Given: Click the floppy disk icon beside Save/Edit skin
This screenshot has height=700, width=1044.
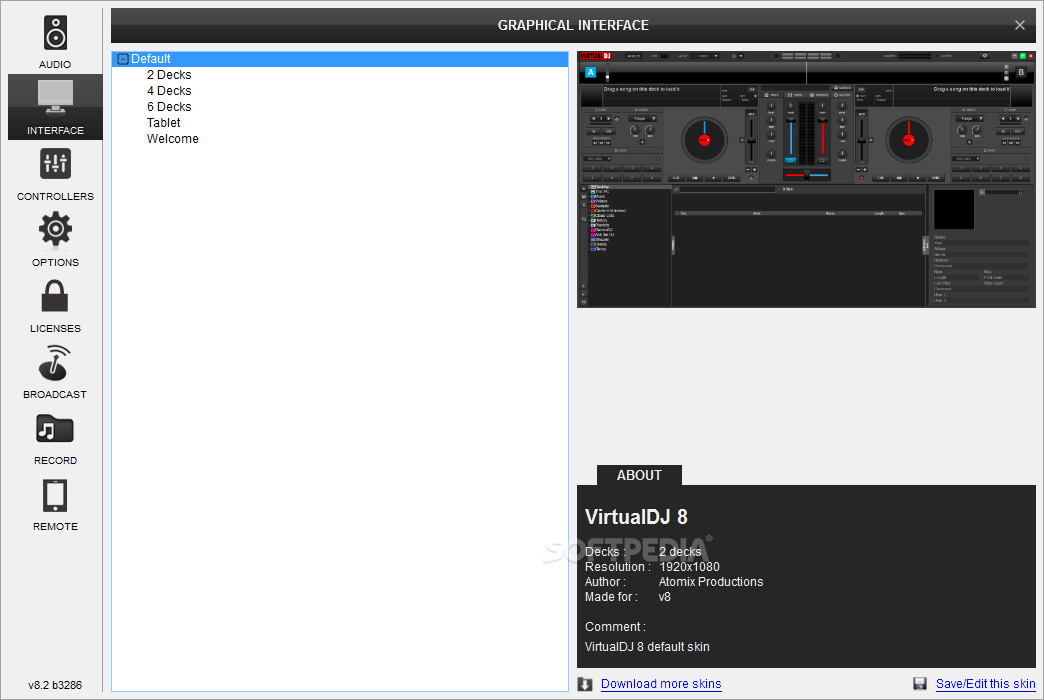Looking at the screenshot, I should tap(920, 684).
